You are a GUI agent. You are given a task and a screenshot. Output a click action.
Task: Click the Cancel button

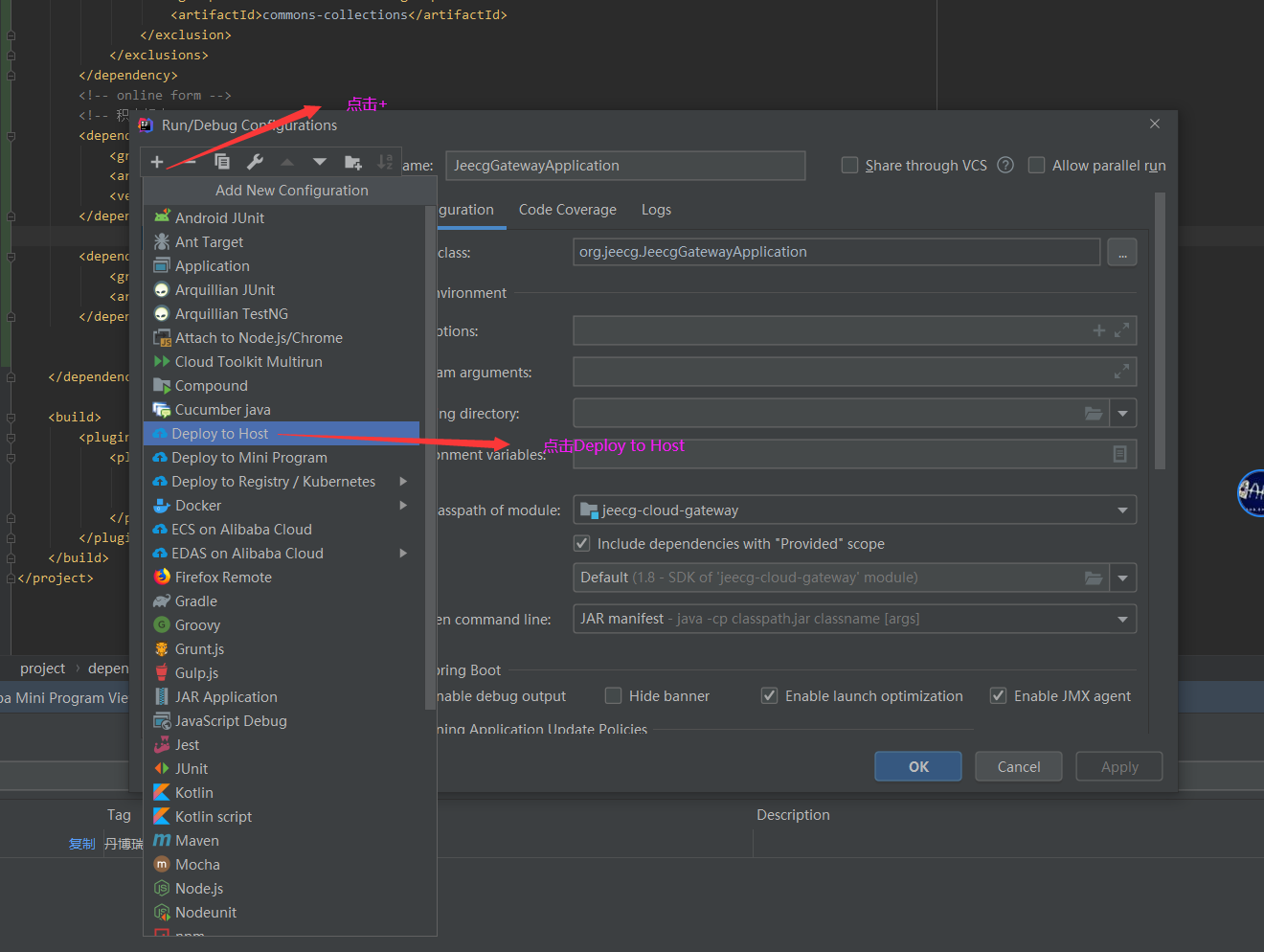pos(1019,766)
